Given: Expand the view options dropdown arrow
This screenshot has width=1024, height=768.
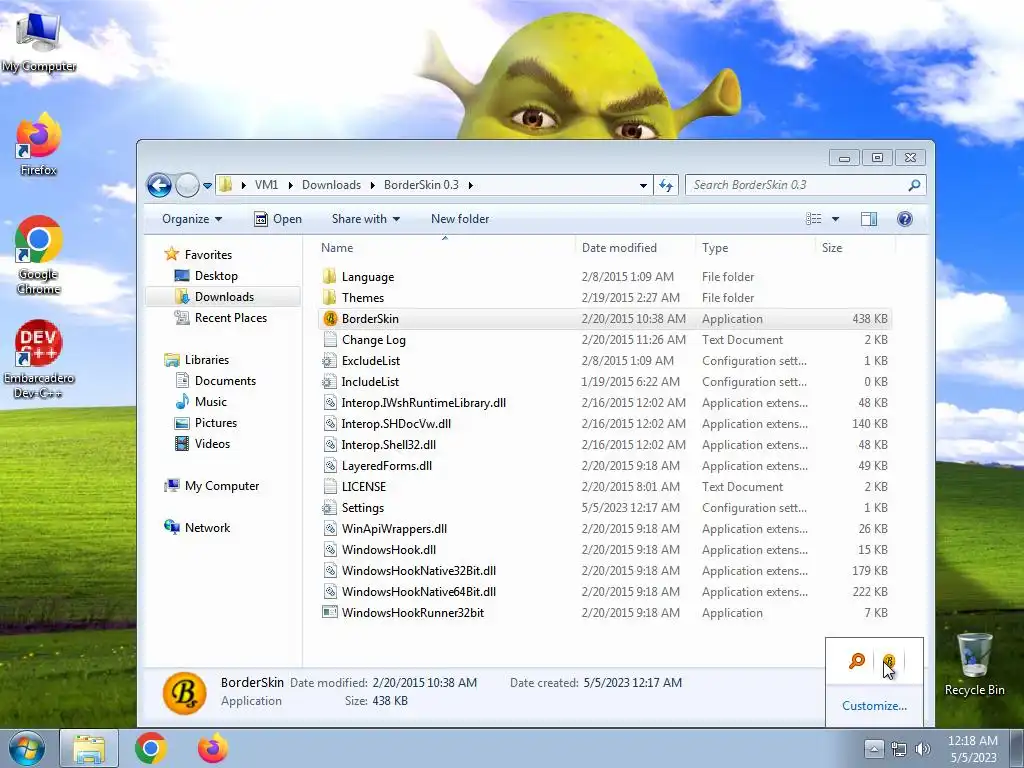Looking at the screenshot, I should [x=835, y=219].
